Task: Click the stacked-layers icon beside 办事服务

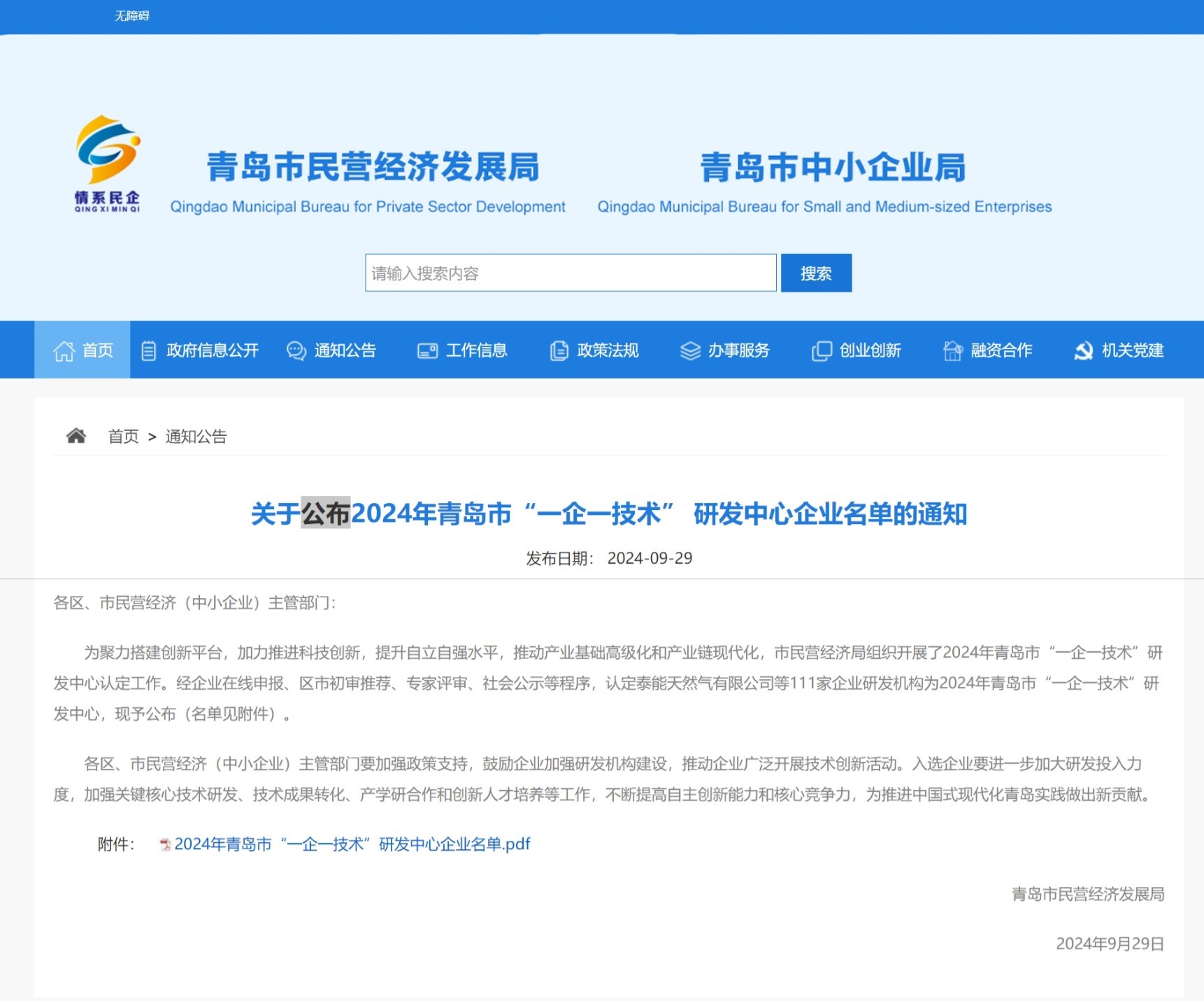Action: click(689, 350)
